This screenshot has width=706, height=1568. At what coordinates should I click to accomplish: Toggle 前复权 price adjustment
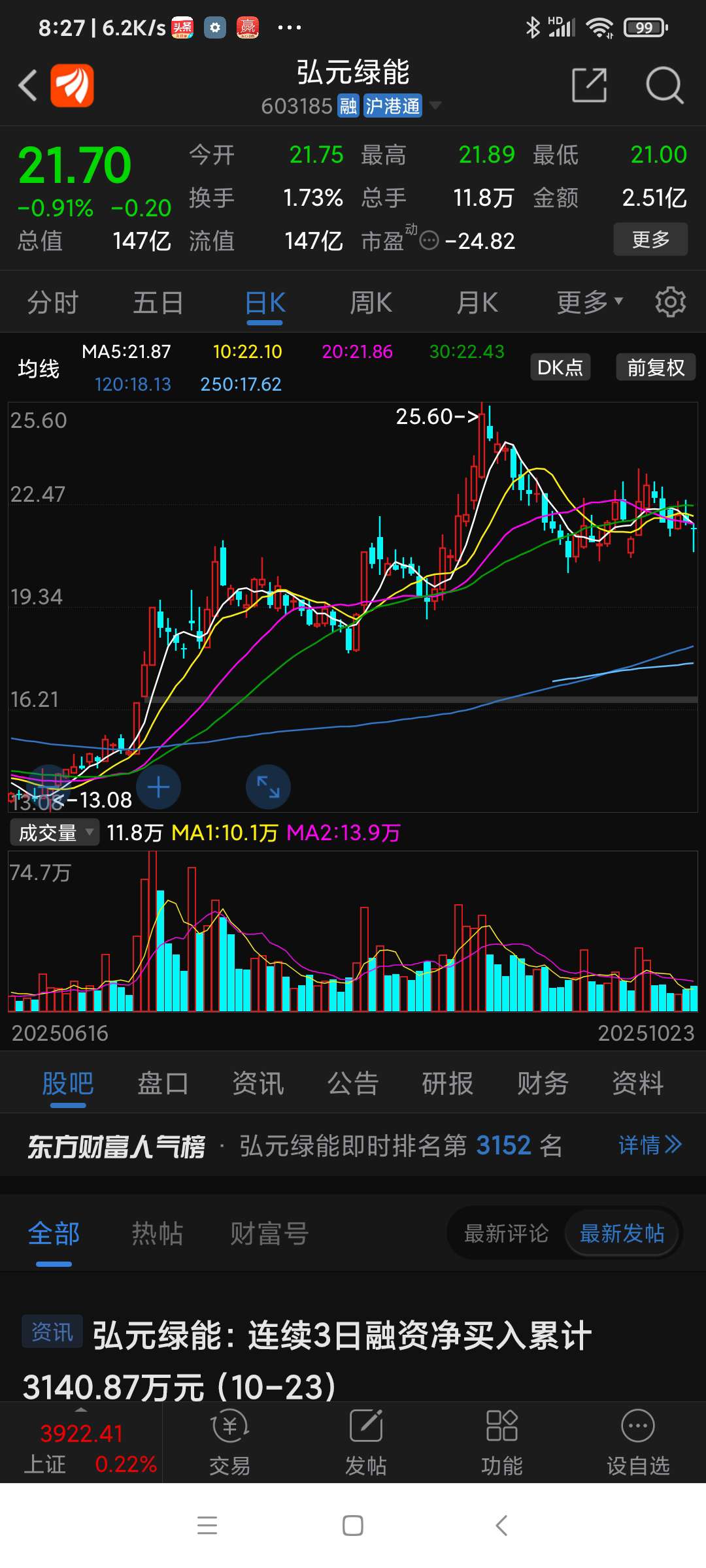[656, 367]
